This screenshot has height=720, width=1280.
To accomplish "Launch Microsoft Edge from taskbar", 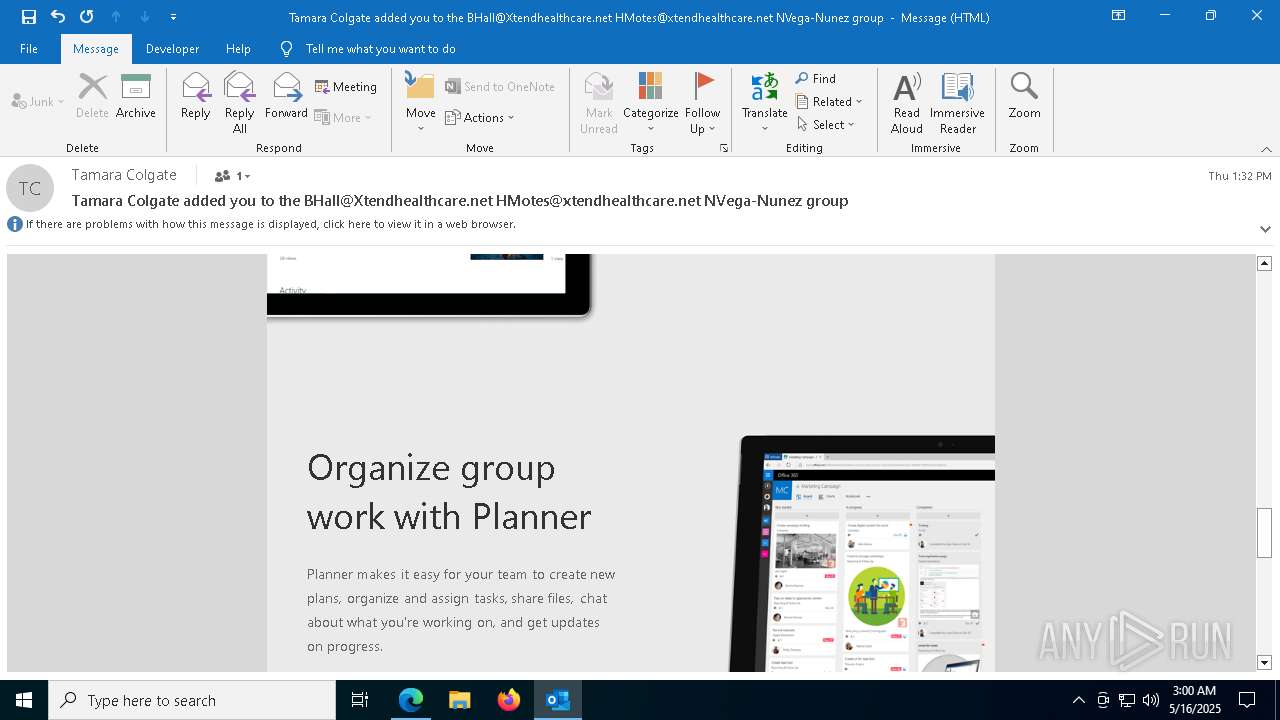I will (x=411, y=700).
